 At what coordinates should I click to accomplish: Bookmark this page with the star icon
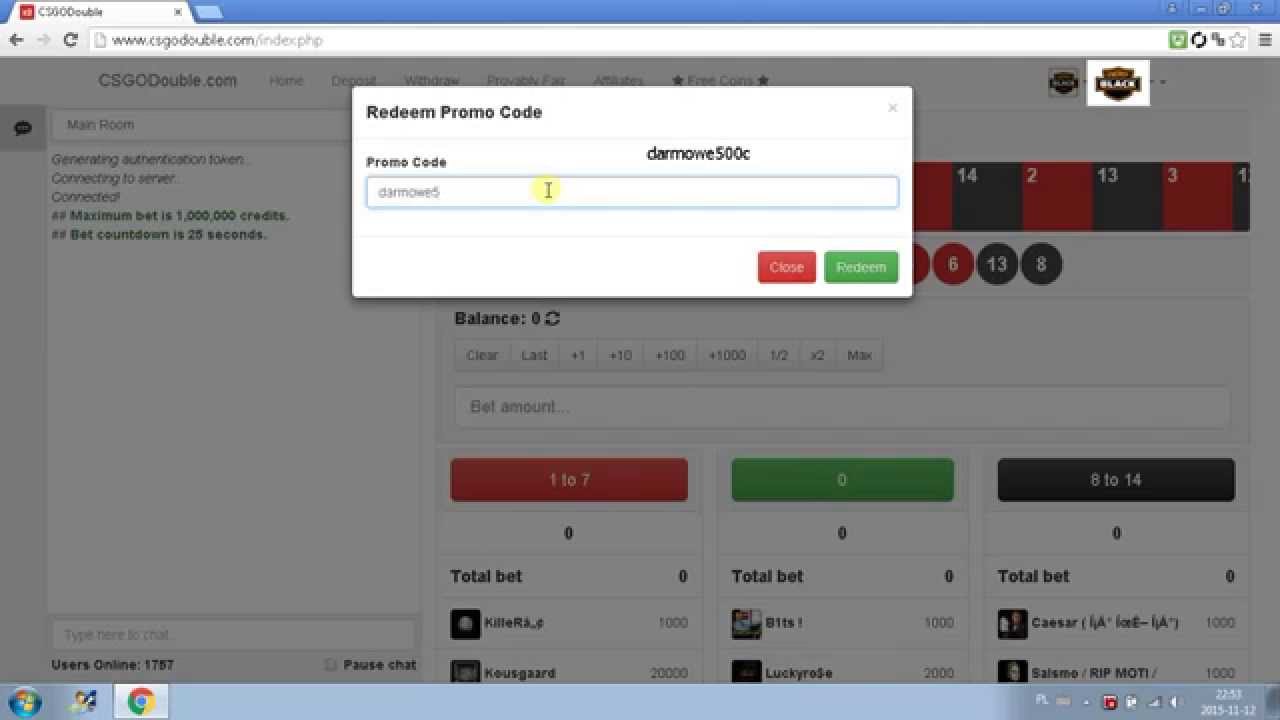(1238, 41)
